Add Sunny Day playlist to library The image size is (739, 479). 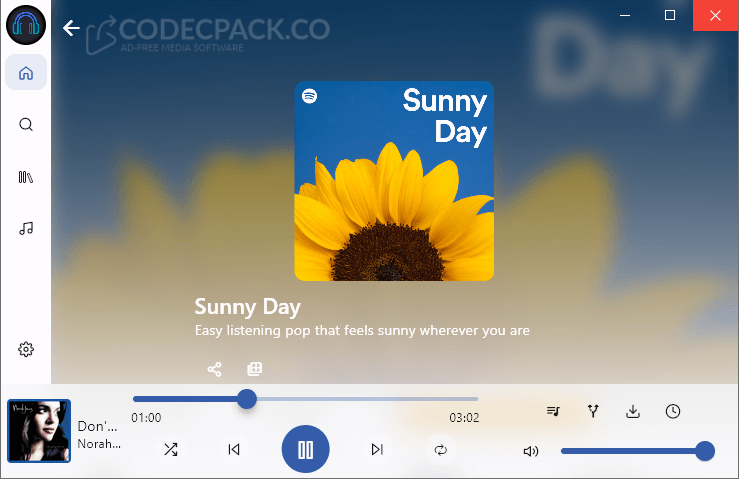point(255,369)
